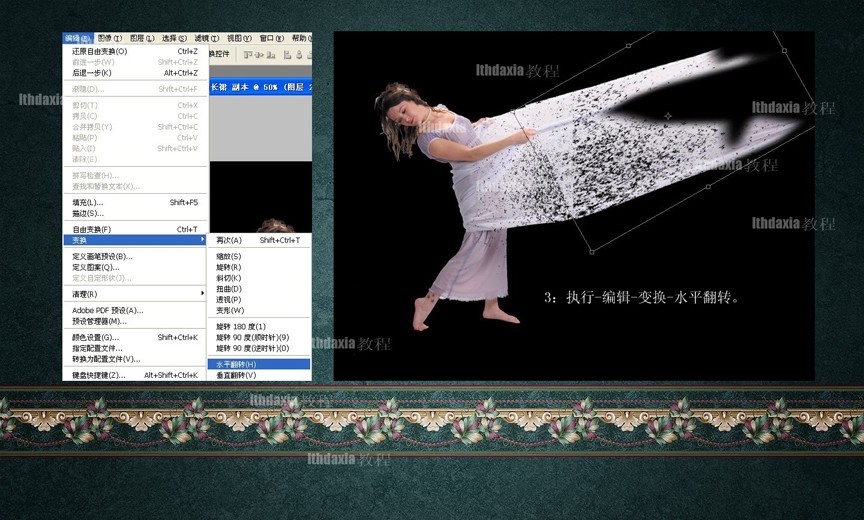Choose 描边(S)... from Edit menu
864x520 pixels.
pos(135,213)
